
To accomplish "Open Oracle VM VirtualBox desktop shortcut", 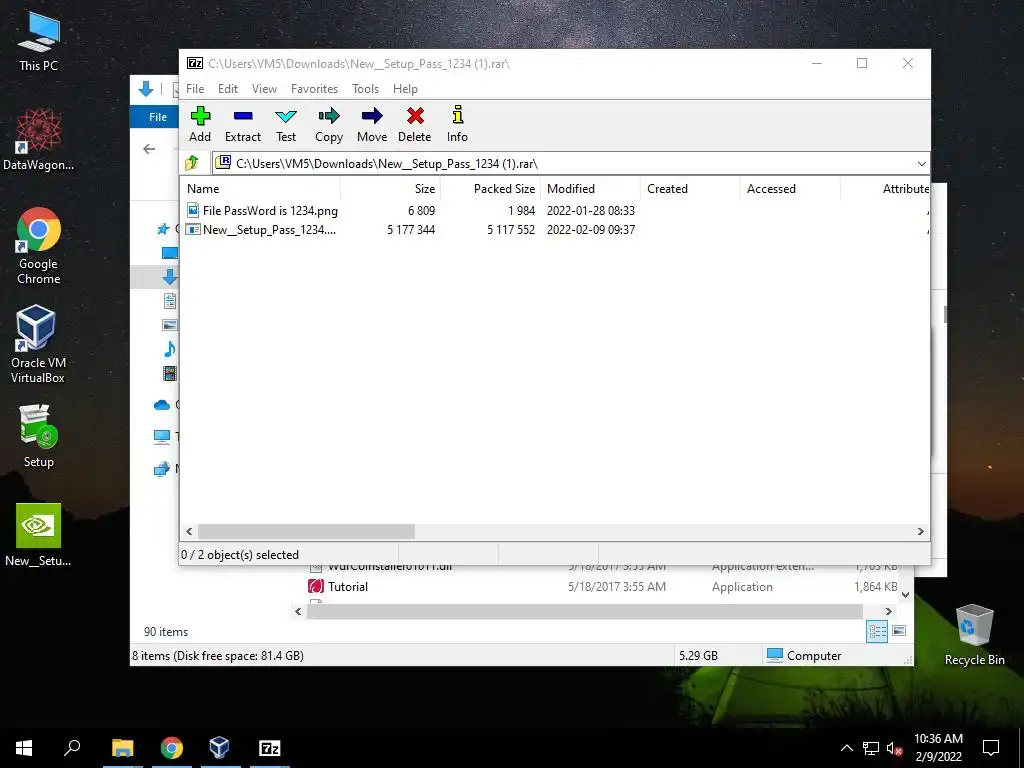I will pos(37,344).
